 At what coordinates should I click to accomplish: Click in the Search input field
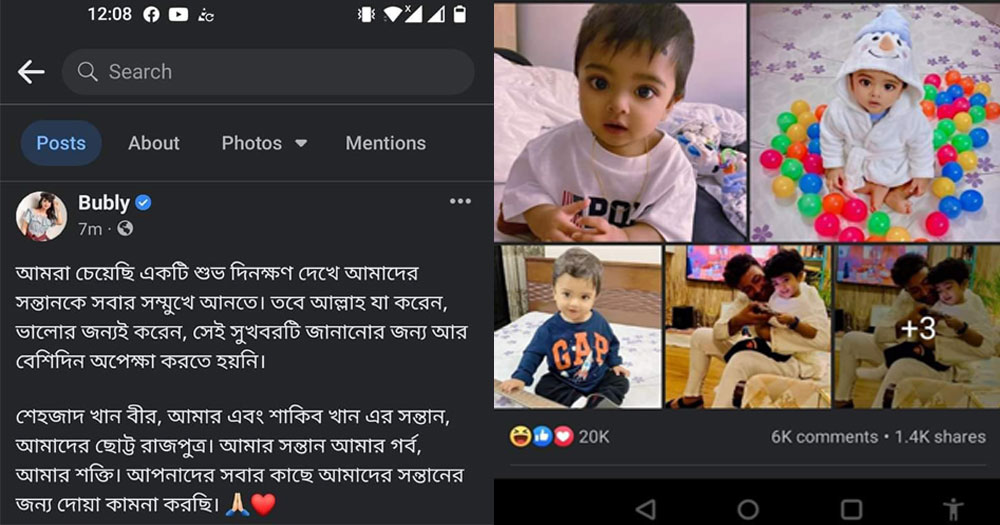click(x=268, y=72)
